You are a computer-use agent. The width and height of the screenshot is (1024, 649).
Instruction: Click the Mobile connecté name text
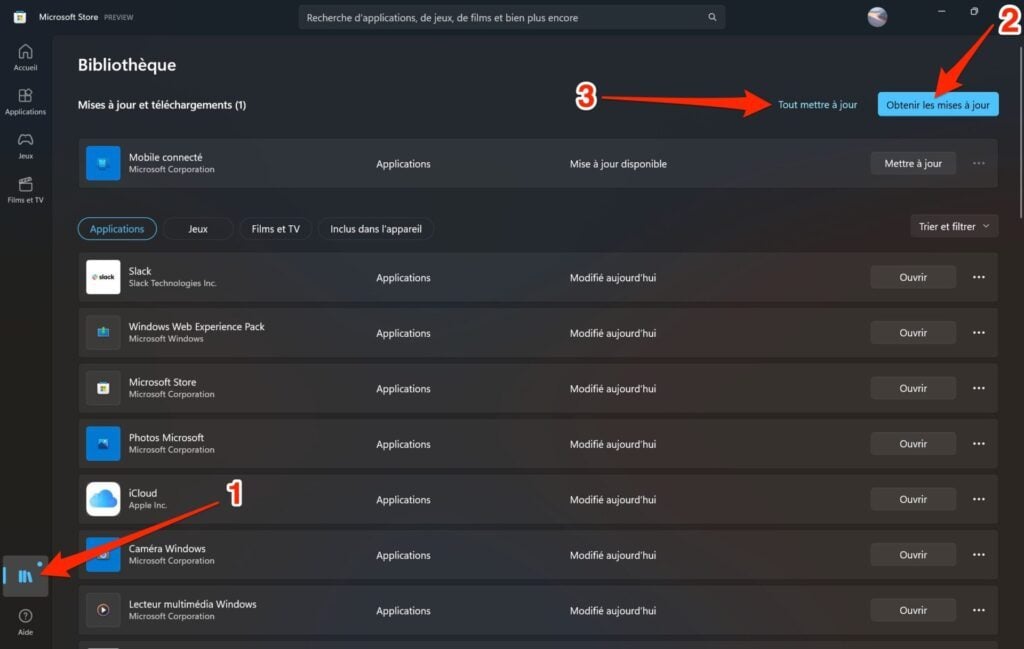[x=165, y=157]
